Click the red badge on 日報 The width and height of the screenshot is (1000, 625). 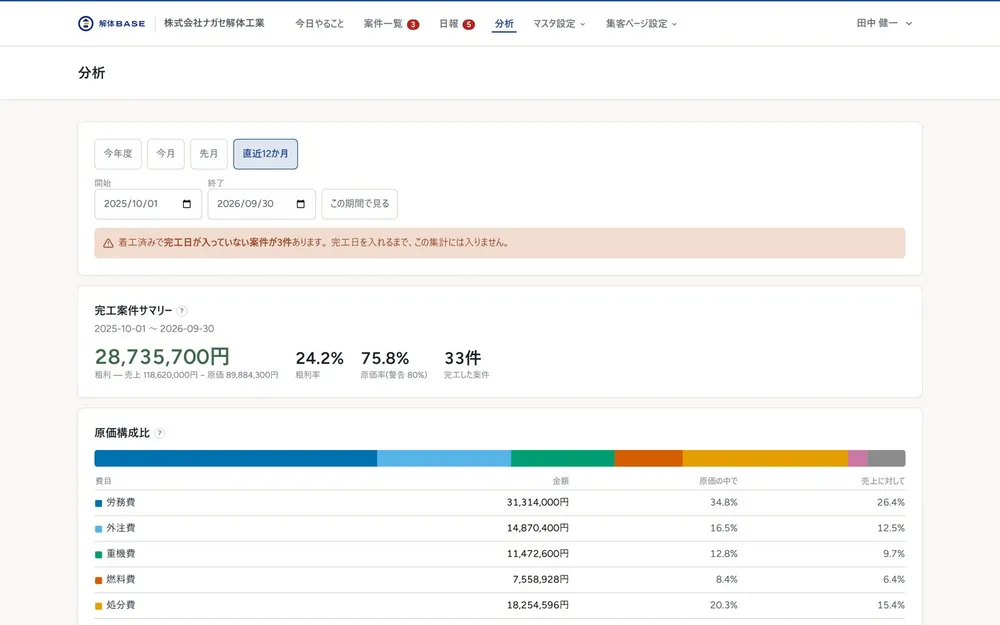(x=469, y=24)
